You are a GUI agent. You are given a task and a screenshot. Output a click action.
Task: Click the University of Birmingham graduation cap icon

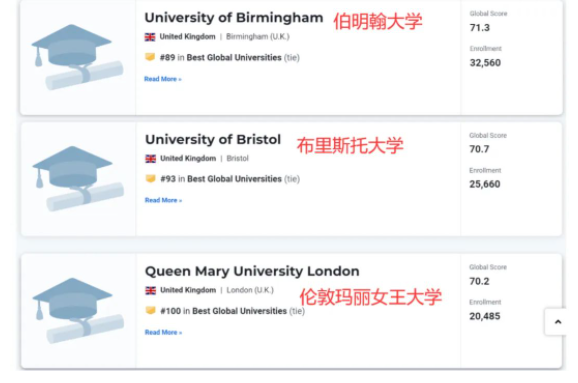click(x=77, y=57)
